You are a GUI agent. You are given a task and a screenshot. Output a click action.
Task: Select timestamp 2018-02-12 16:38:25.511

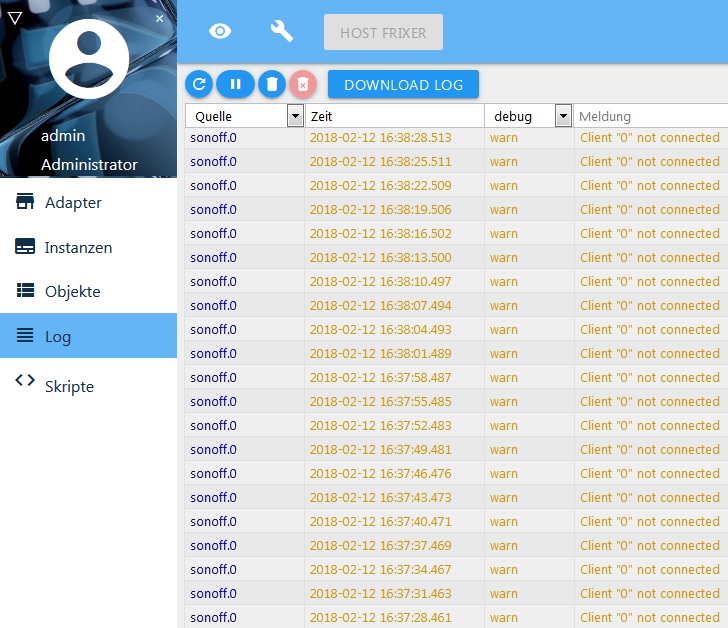click(380, 162)
